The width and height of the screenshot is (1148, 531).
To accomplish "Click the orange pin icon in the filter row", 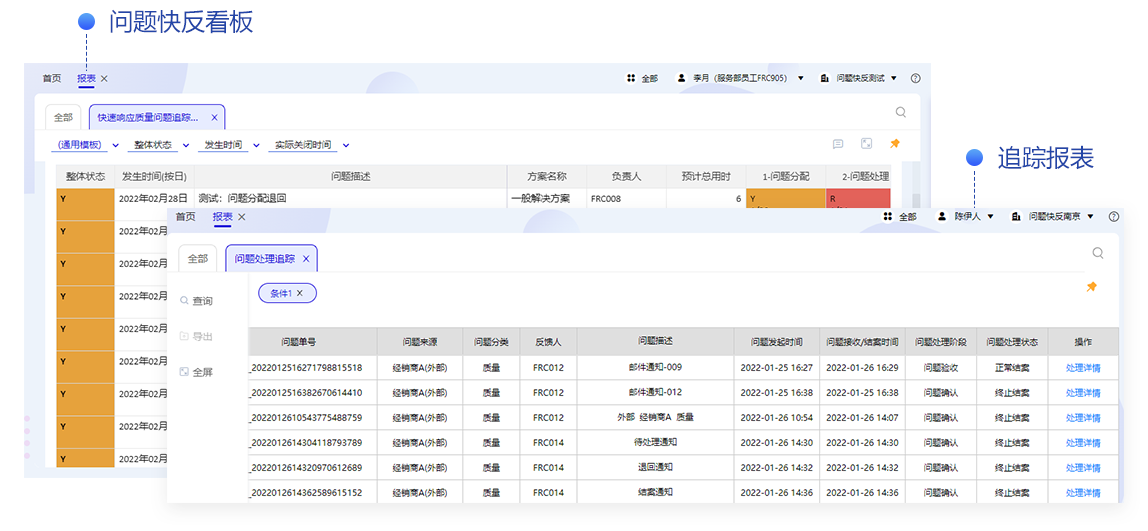I will (895, 144).
